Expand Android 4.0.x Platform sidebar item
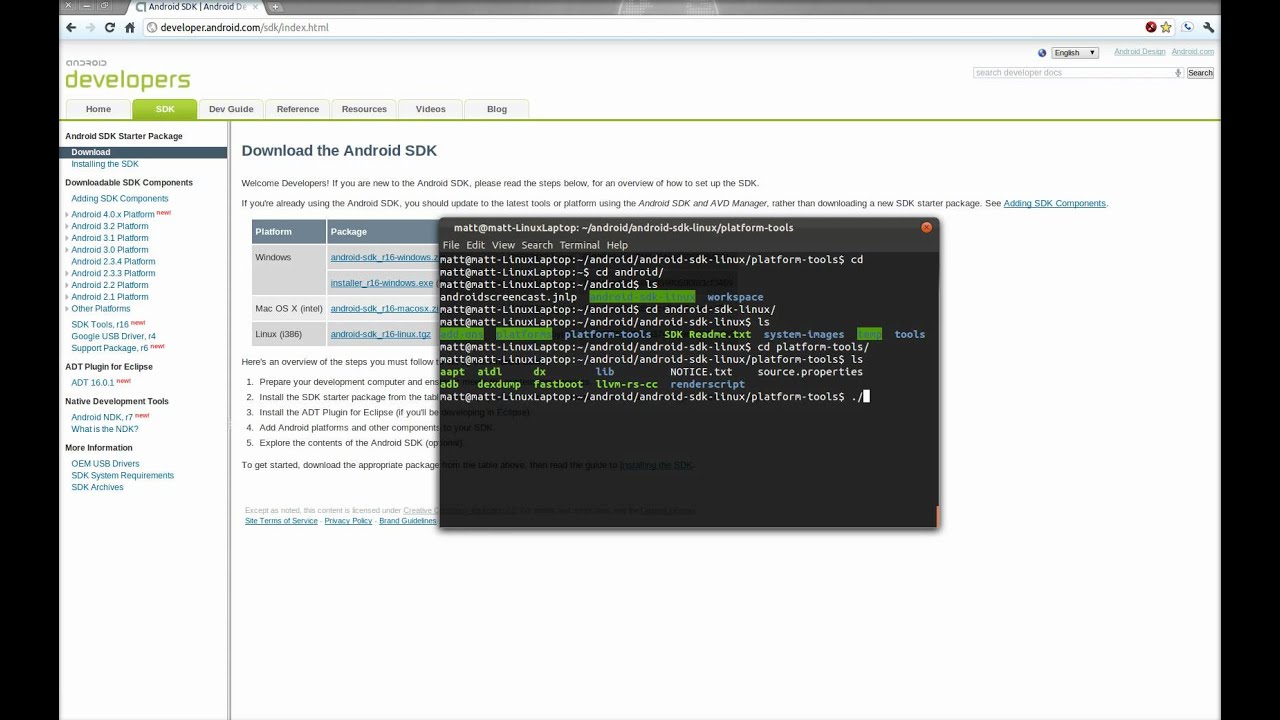The image size is (1280, 720). [x=67, y=215]
